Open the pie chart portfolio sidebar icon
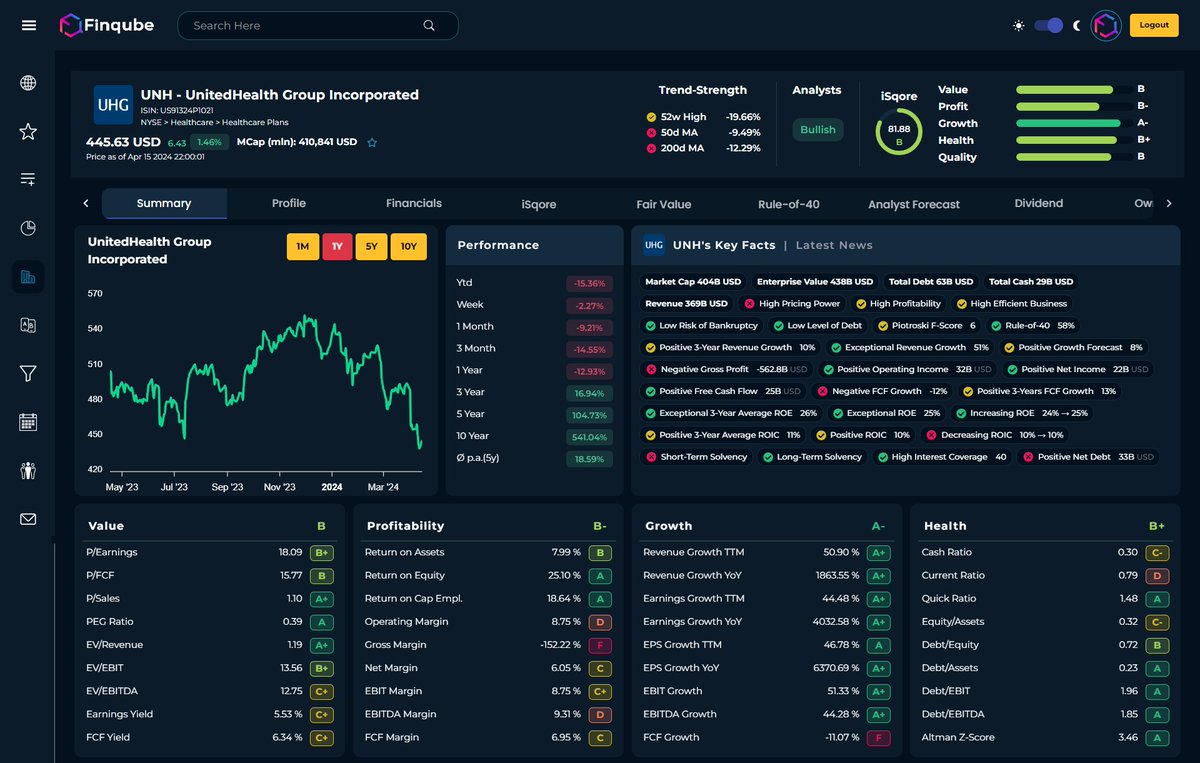The image size is (1200, 763). click(28, 228)
